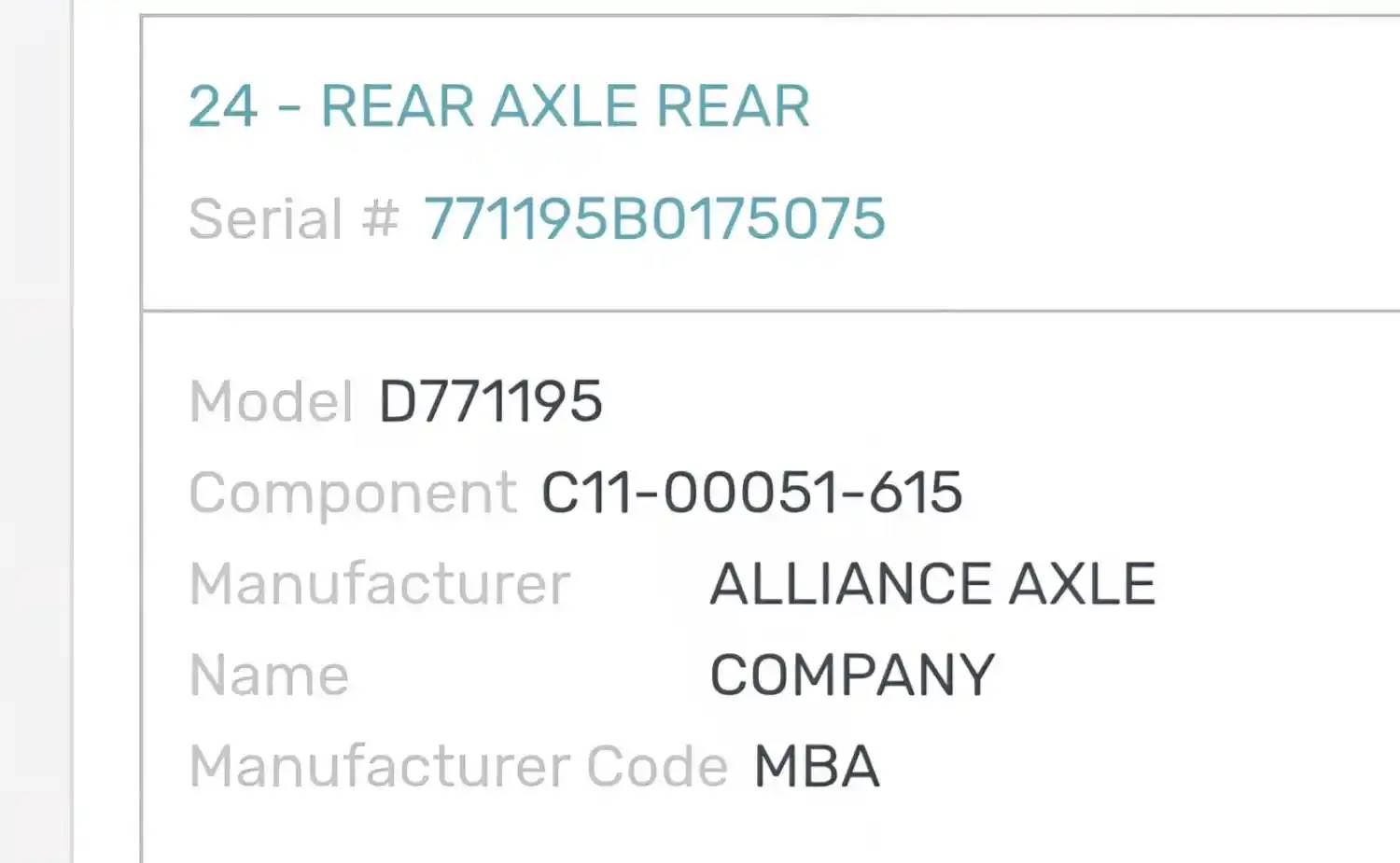1400x863 pixels.
Task: Select the COMPANY text
Action: point(853,675)
